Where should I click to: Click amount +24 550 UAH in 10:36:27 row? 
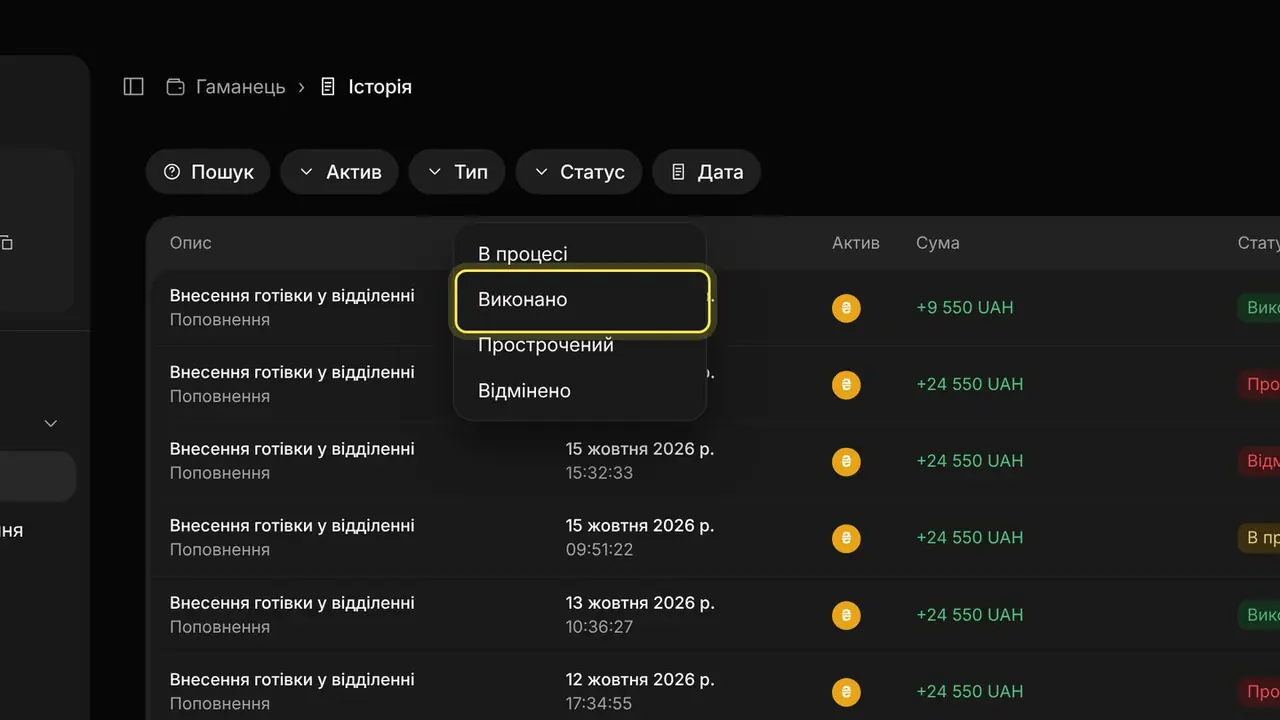[x=969, y=615]
